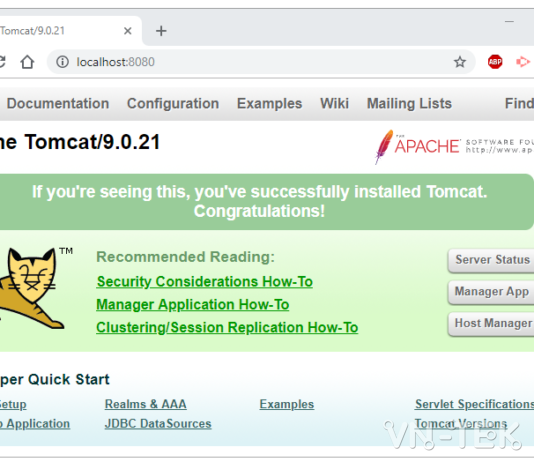Open the AdBlock Plus extension icon
The height and width of the screenshot is (462, 534).
[x=495, y=62]
